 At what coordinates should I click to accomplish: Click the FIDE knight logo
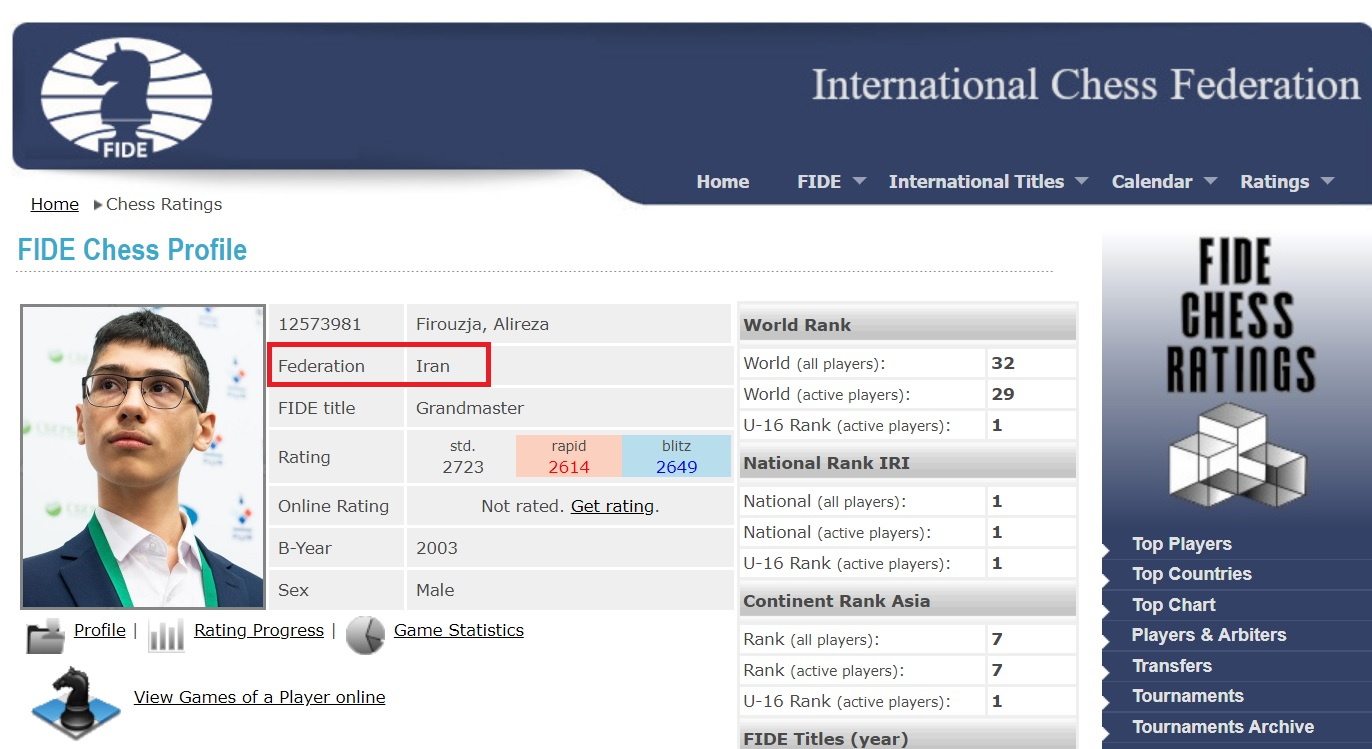(126, 98)
